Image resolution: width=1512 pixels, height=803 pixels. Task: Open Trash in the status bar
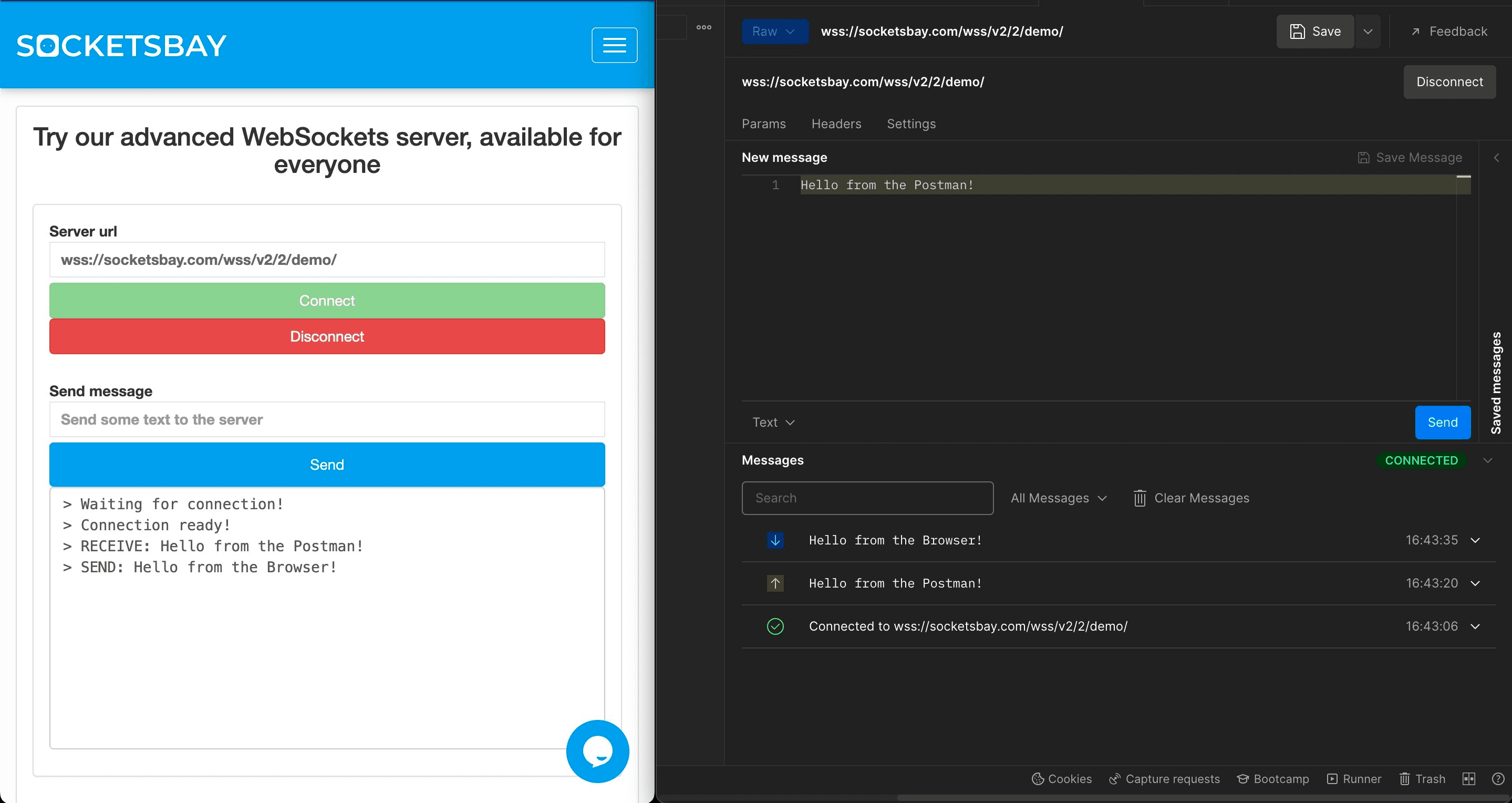click(x=1422, y=778)
